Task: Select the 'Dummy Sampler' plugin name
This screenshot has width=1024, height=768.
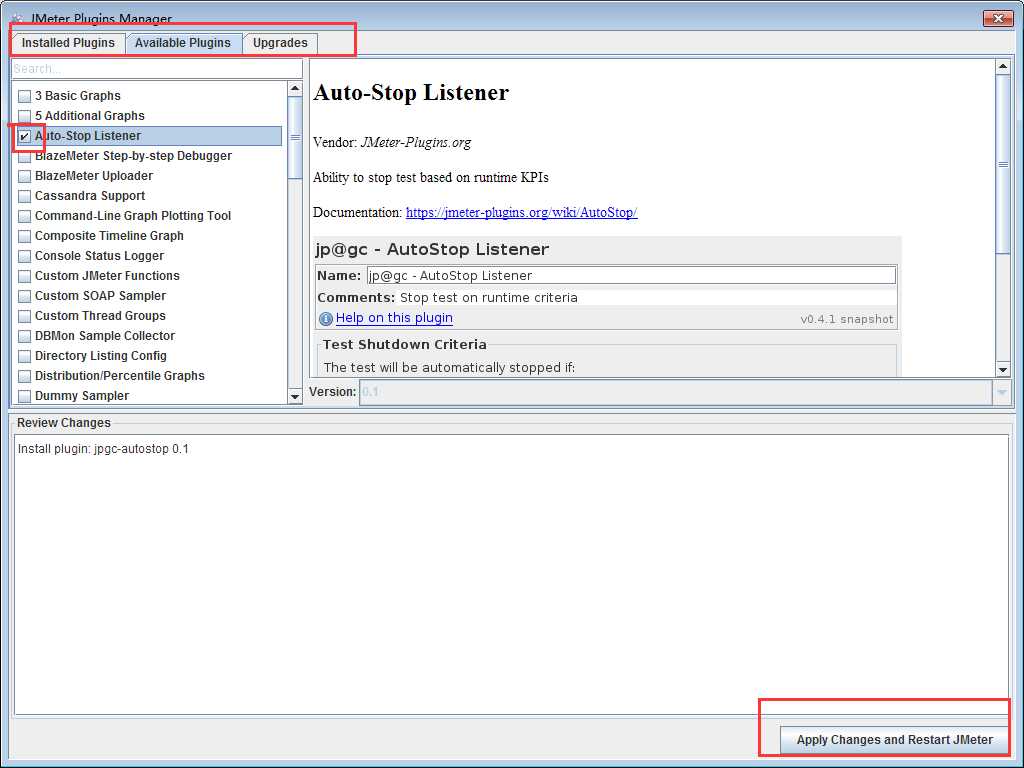Action: [x=82, y=396]
